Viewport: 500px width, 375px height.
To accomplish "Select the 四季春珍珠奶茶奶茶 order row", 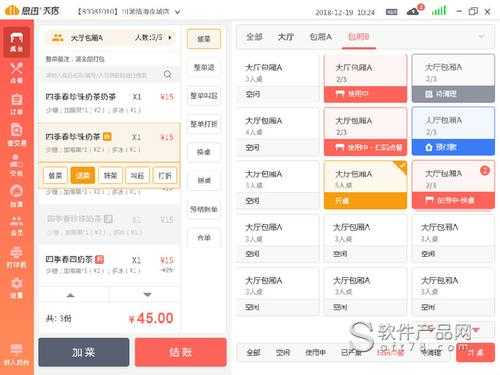I will 109,103.
